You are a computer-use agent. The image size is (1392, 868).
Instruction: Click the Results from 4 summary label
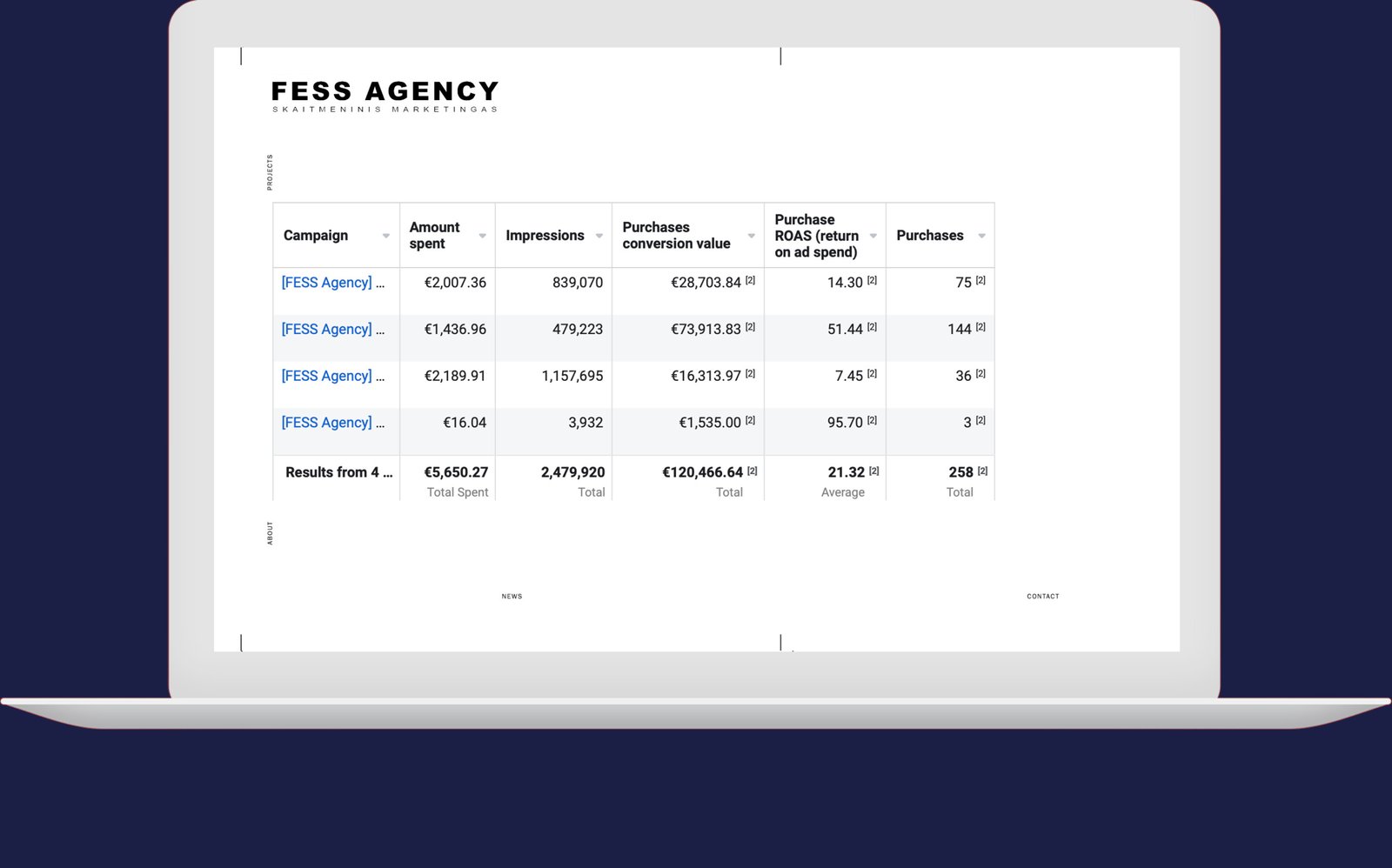point(338,472)
